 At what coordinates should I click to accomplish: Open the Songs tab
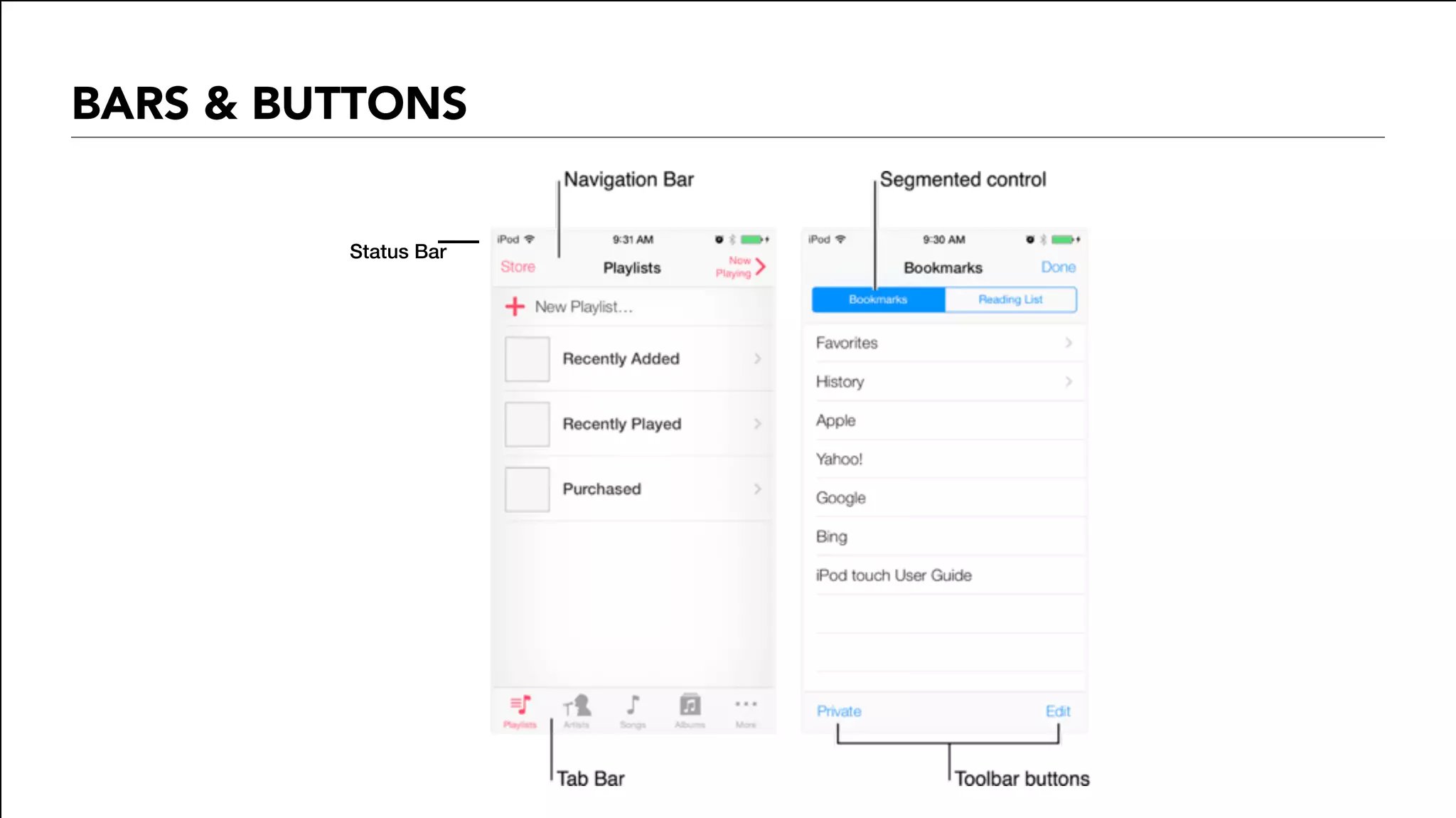633,711
